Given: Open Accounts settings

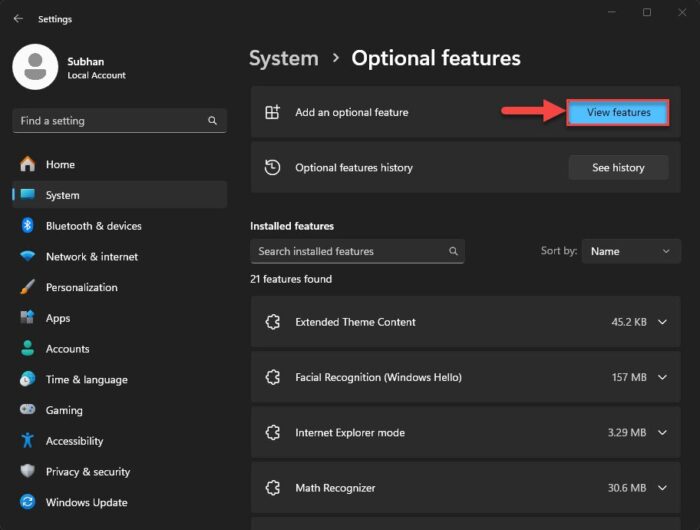Looking at the screenshot, I should click(x=120, y=349).
